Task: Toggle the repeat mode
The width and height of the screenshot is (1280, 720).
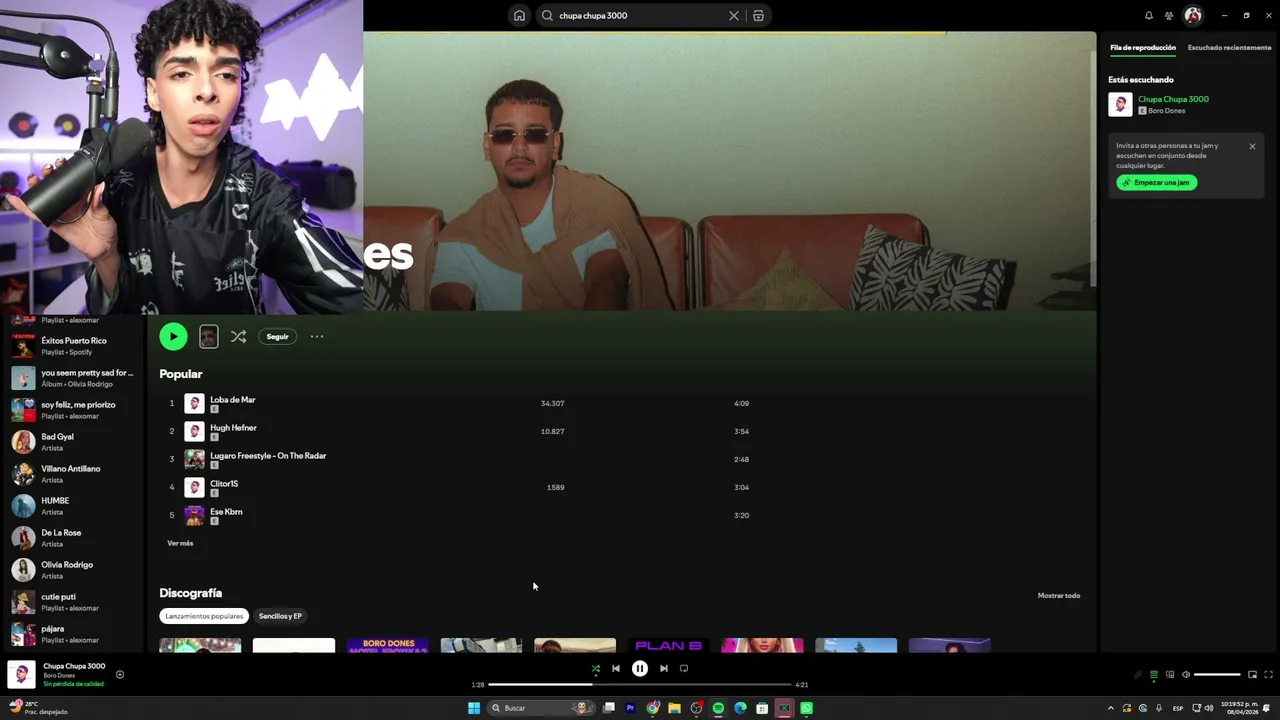Action: 684,669
